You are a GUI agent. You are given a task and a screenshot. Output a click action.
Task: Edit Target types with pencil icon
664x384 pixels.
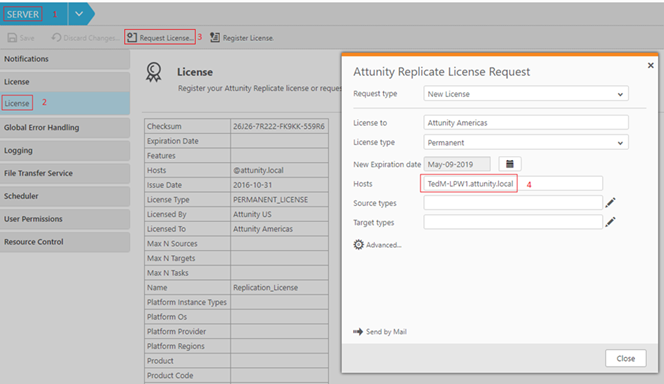(610, 222)
